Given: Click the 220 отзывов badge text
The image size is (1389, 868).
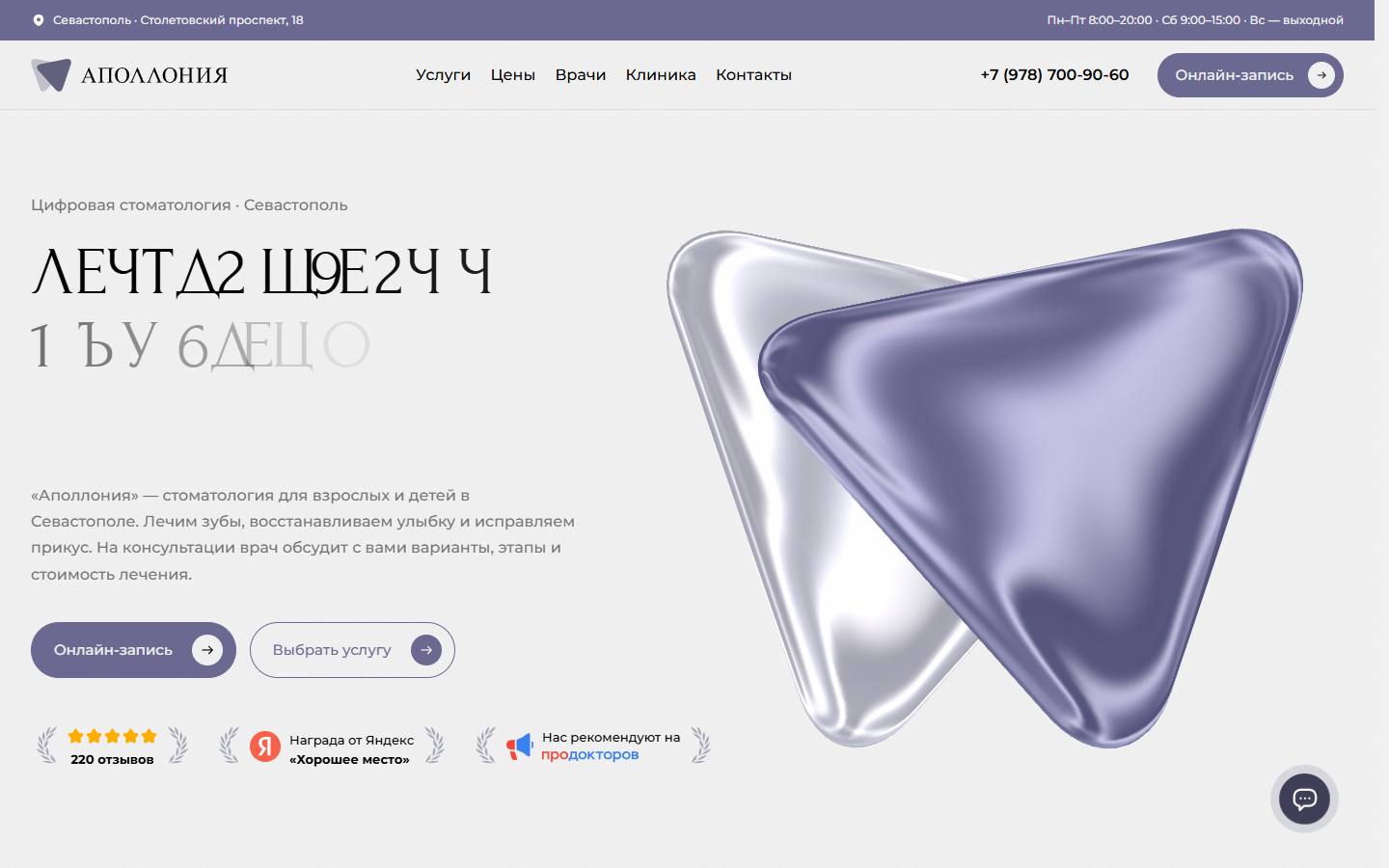Looking at the screenshot, I should [112, 760].
